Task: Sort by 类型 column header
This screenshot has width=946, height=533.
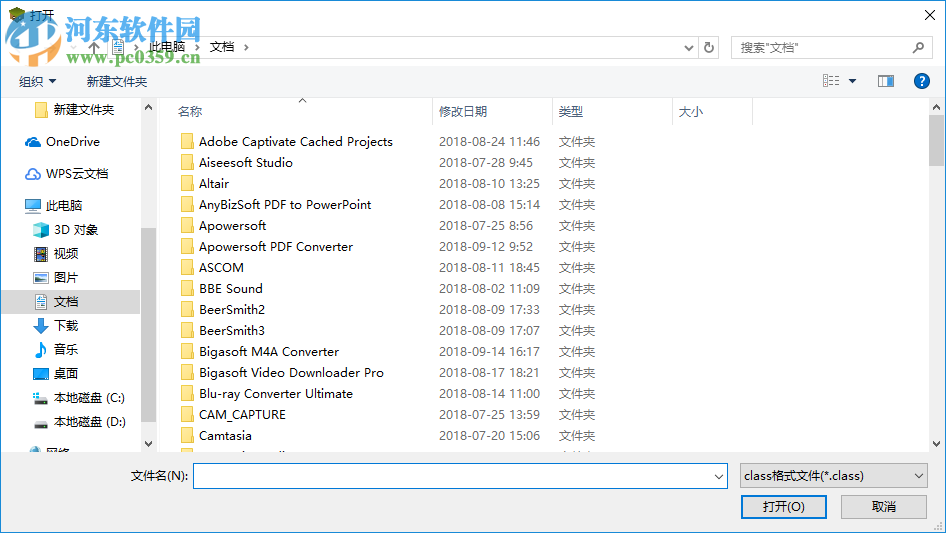Action: pyautogui.click(x=571, y=112)
